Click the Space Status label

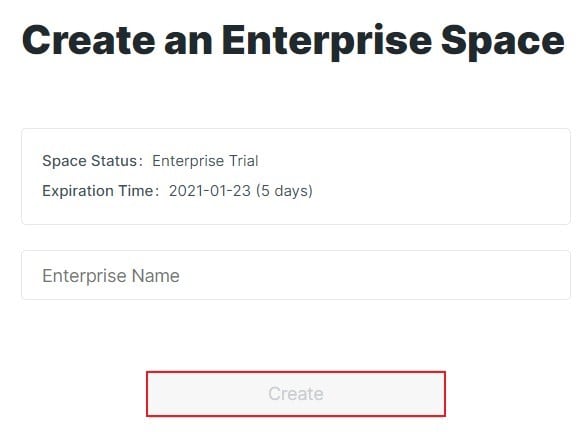tap(93, 161)
